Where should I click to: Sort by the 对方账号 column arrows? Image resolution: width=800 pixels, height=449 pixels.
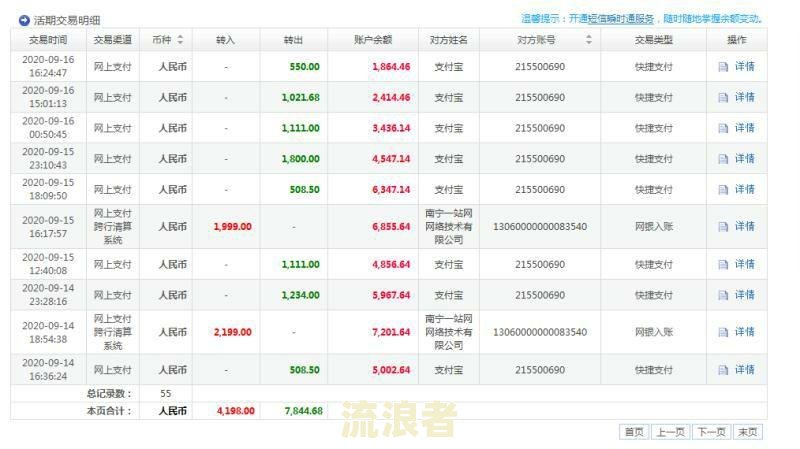pyautogui.click(x=589, y=39)
